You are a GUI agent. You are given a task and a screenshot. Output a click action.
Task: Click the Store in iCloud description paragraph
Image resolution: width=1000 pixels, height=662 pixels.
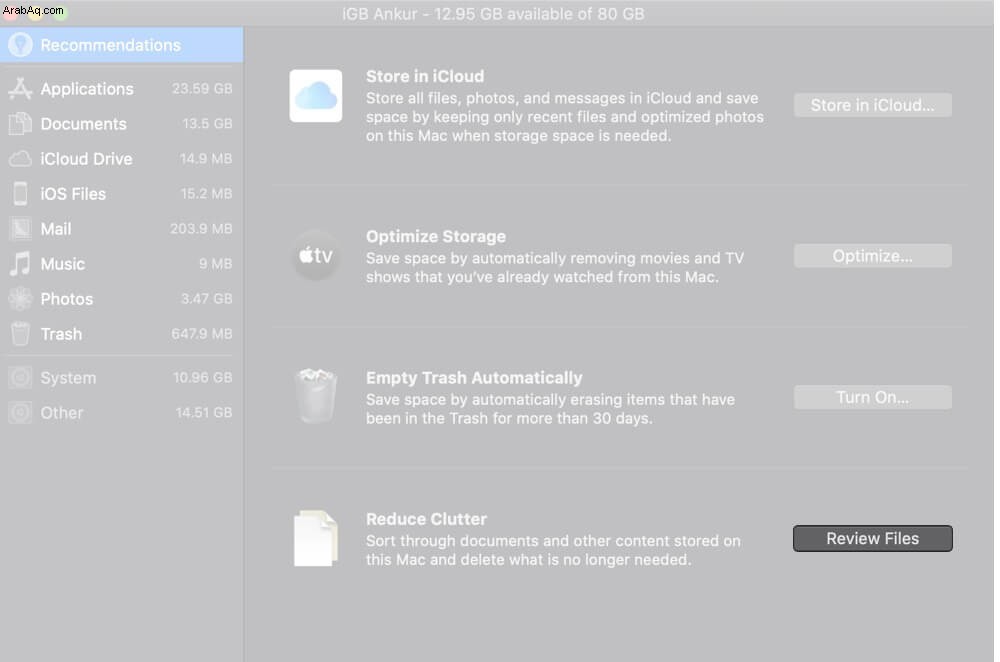(564, 117)
